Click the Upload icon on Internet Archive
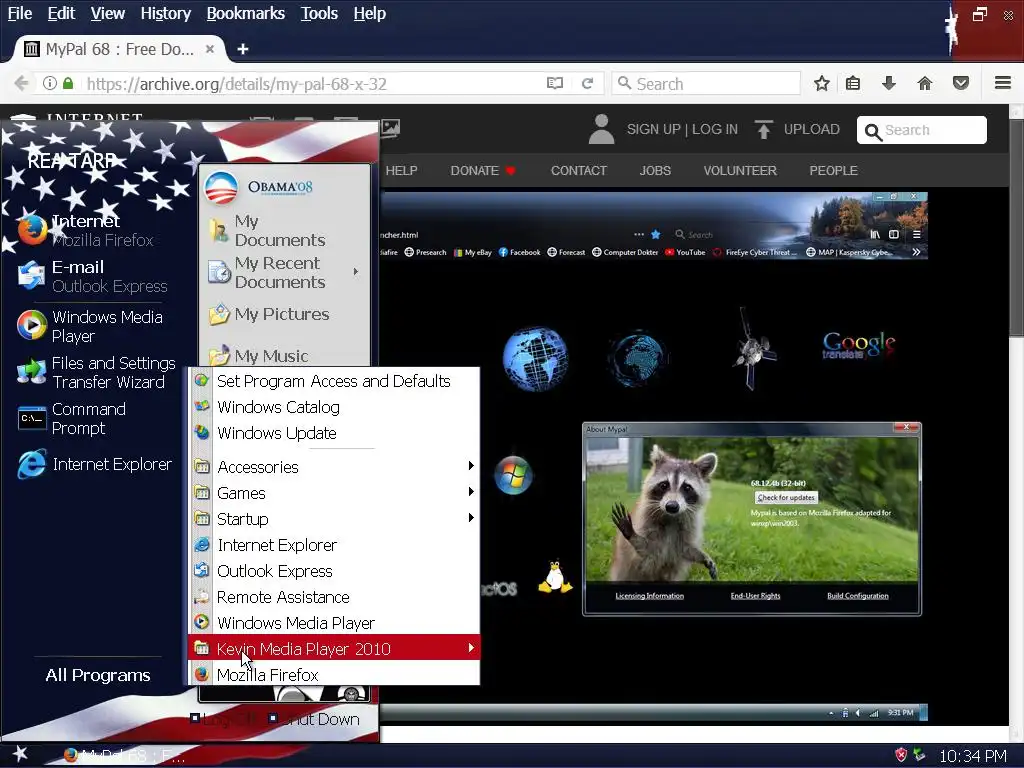This screenshot has width=1024, height=768. pos(763,129)
